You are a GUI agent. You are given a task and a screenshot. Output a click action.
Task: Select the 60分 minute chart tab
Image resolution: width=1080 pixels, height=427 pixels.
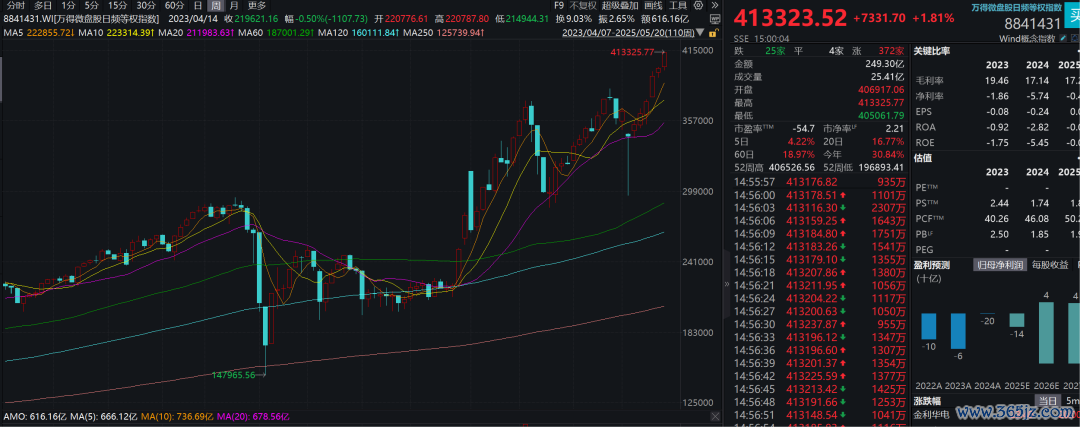[174, 5]
